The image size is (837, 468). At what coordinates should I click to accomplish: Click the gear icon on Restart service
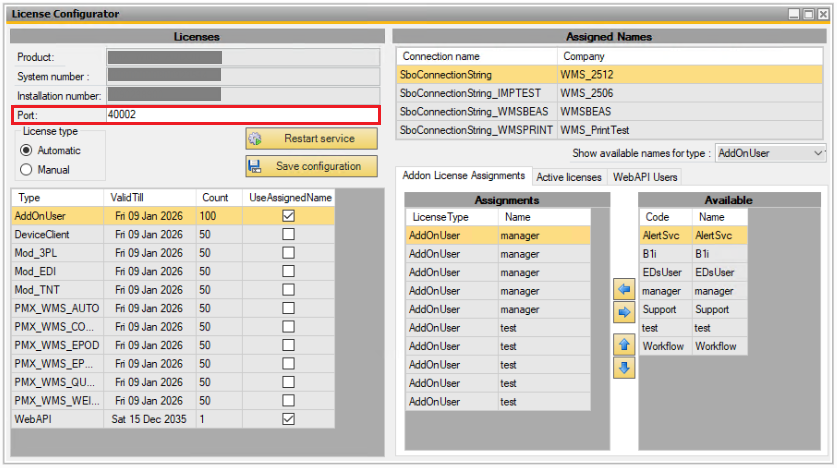(x=256, y=138)
